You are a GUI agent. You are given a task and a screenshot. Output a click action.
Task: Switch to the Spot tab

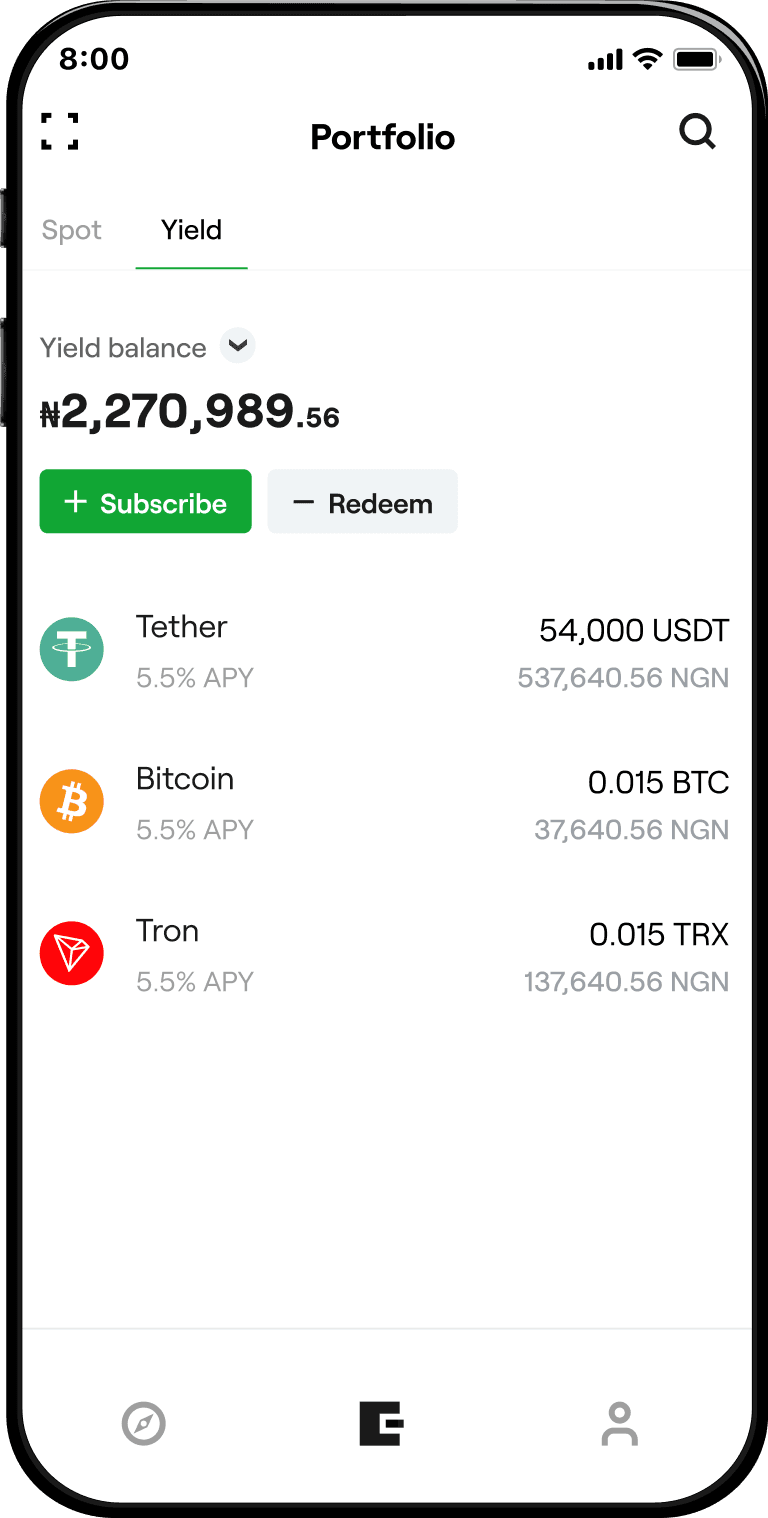point(72,230)
